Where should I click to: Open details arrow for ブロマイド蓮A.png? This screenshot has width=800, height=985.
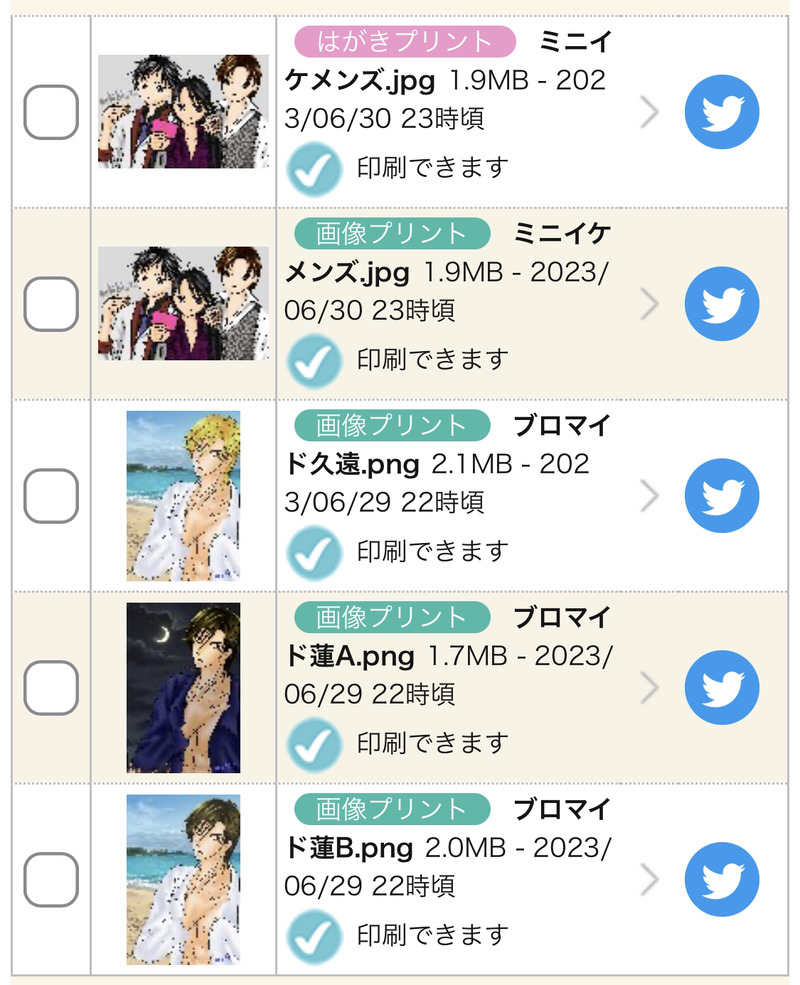tap(650, 688)
